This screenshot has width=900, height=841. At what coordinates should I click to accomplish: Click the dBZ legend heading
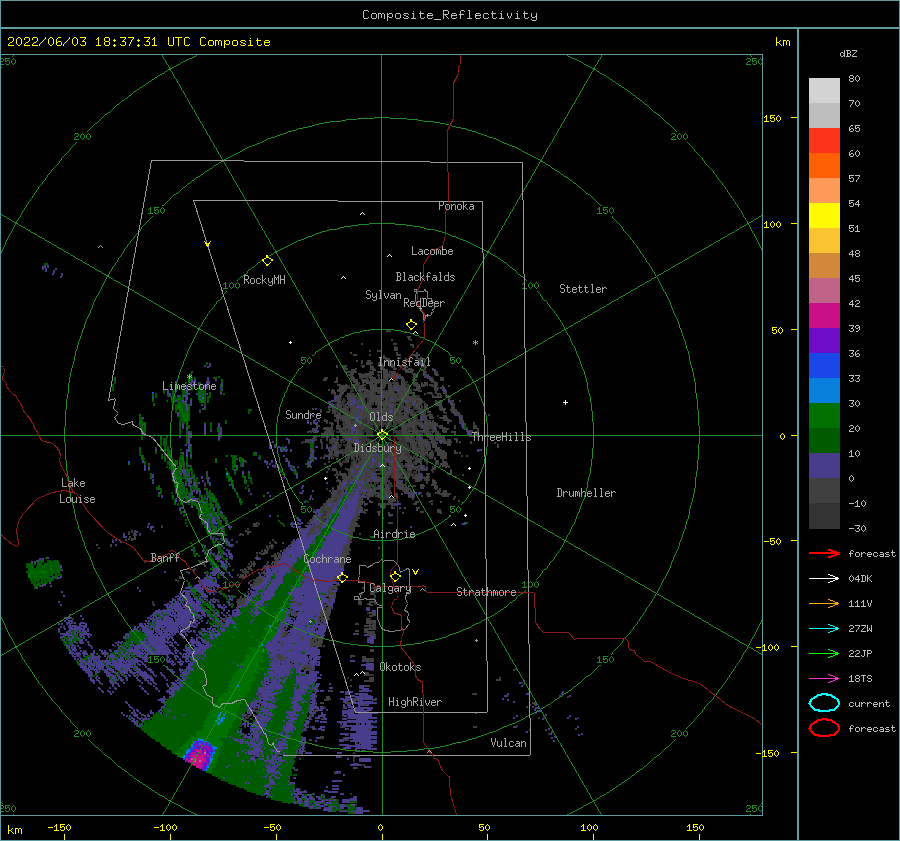pos(848,53)
